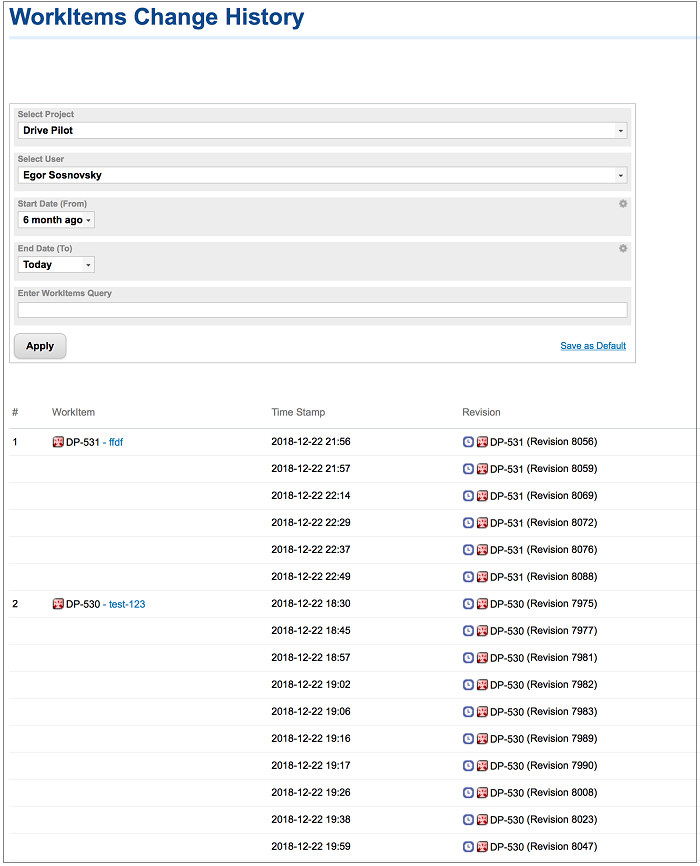This screenshot has width=700, height=866.
Task: Click the history clock icon for Revision 8088
Action: pyautogui.click(x=468, y=577)
